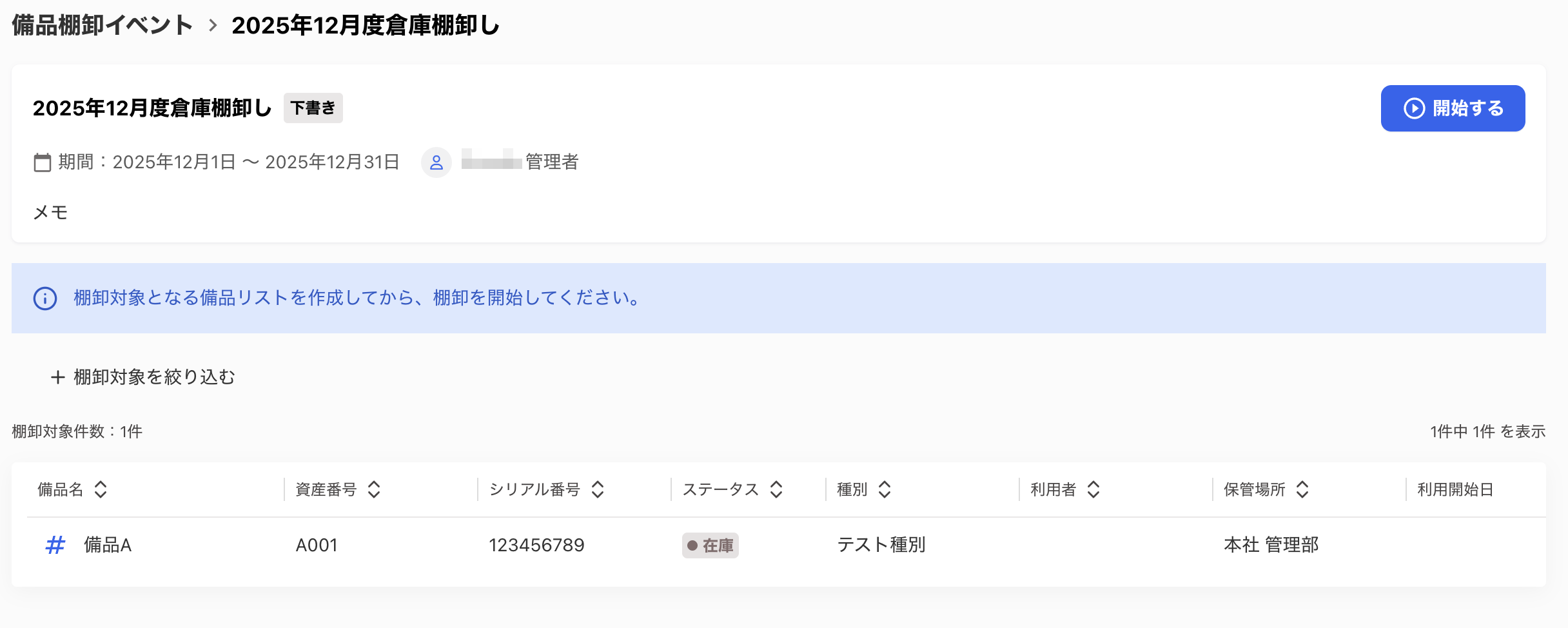
Task: Click the calendar icon next to 期間
Action: coord(42,162)
